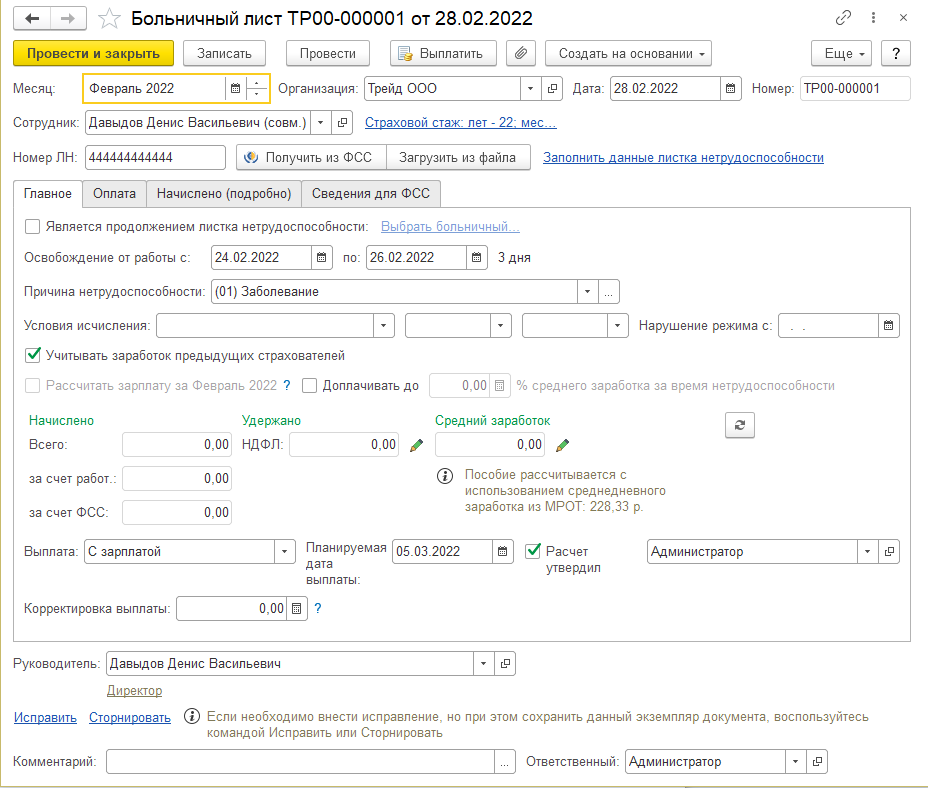This screenshot has height=788, width=928.
Task: Toggle Рассчитать зарплату за Февраль 2022 checkbox
Action: 33,386
